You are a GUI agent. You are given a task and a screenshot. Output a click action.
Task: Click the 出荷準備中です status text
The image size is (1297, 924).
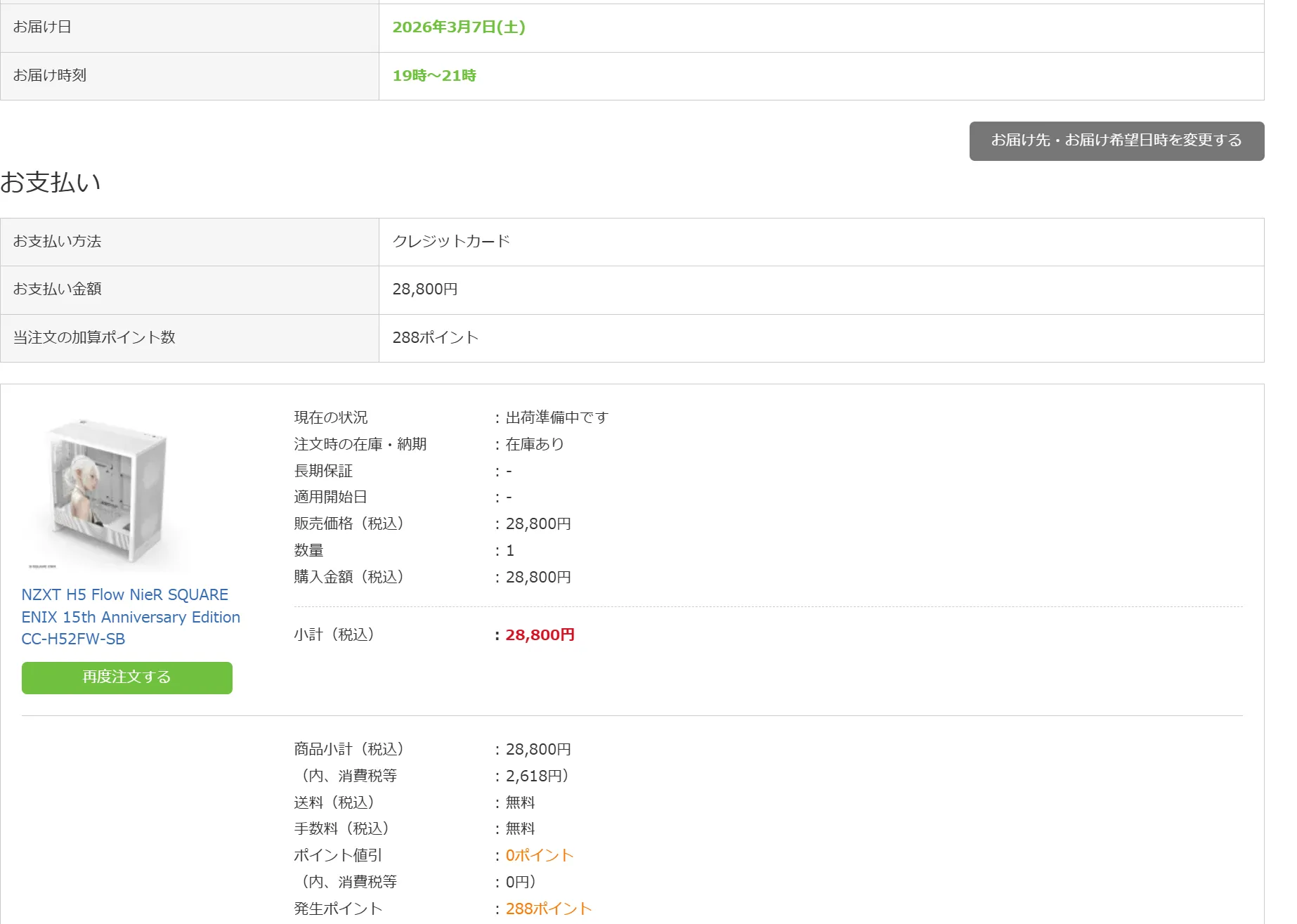[556, 417]
